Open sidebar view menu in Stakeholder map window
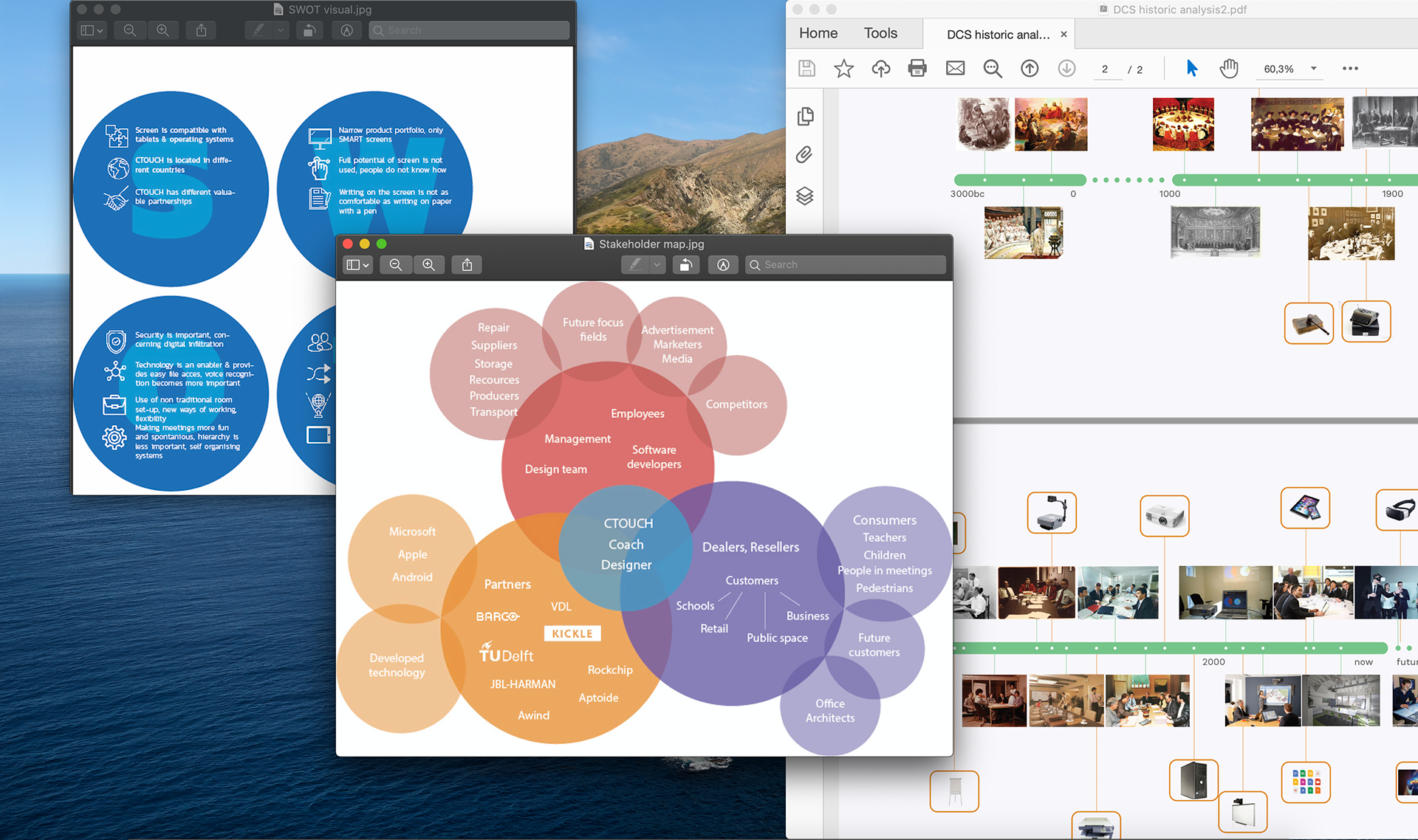This screenshot has width=1418, height=840. [x=358, y=265]
